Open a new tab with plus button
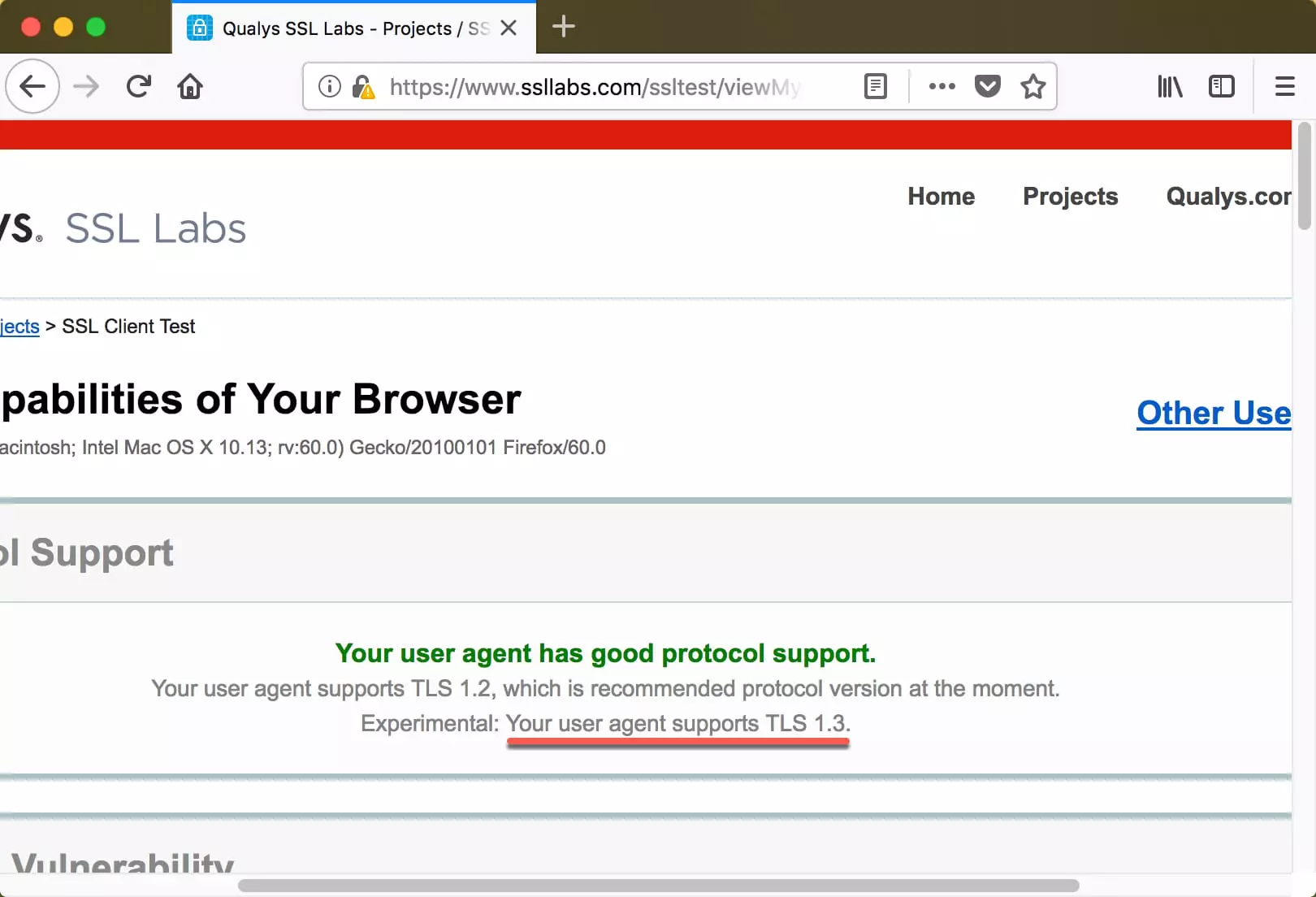This screenshot has width=1316, height=897. pos(563,27)
